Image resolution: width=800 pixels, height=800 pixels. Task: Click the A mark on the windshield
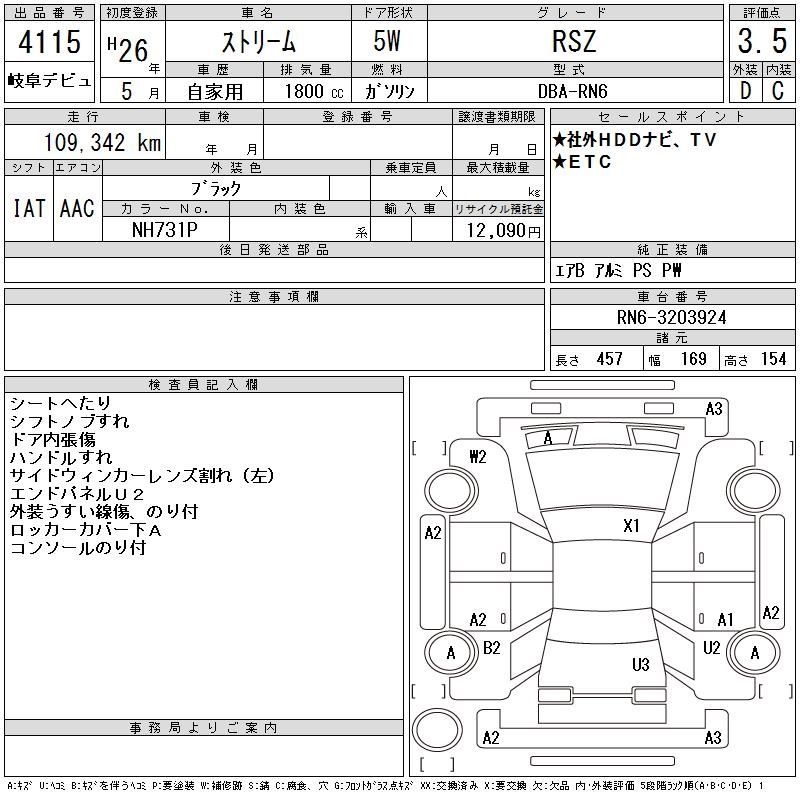547,438
